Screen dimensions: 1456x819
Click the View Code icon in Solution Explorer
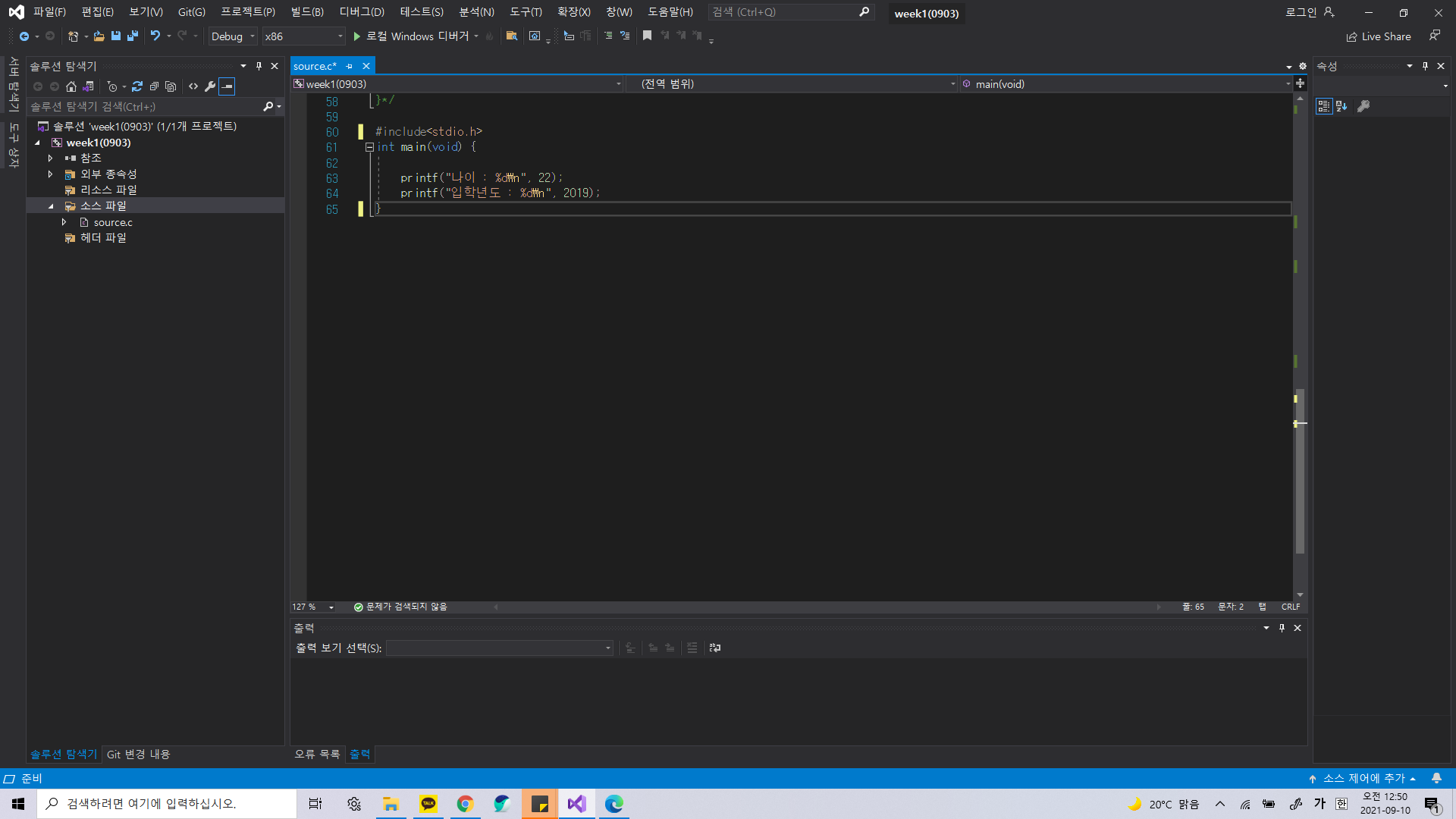pyautogui.click(x=193, y=86)
